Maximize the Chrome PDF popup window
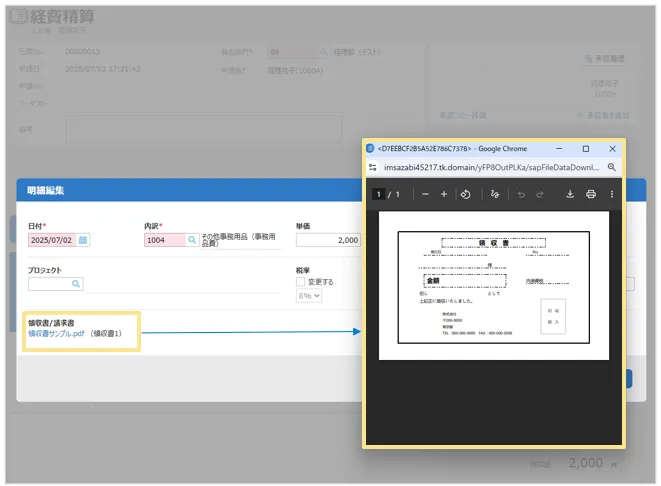 [x=586, y=148]
